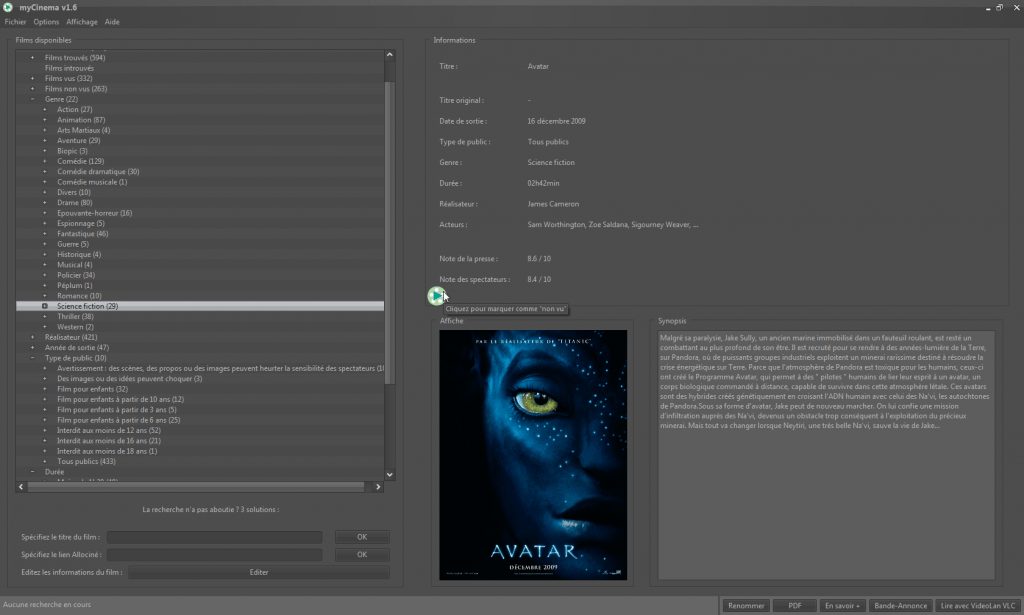Viewport: 1024px width, 615px height.
Task: Expand the Réalisateur (421) node
Action: (33, 338)
